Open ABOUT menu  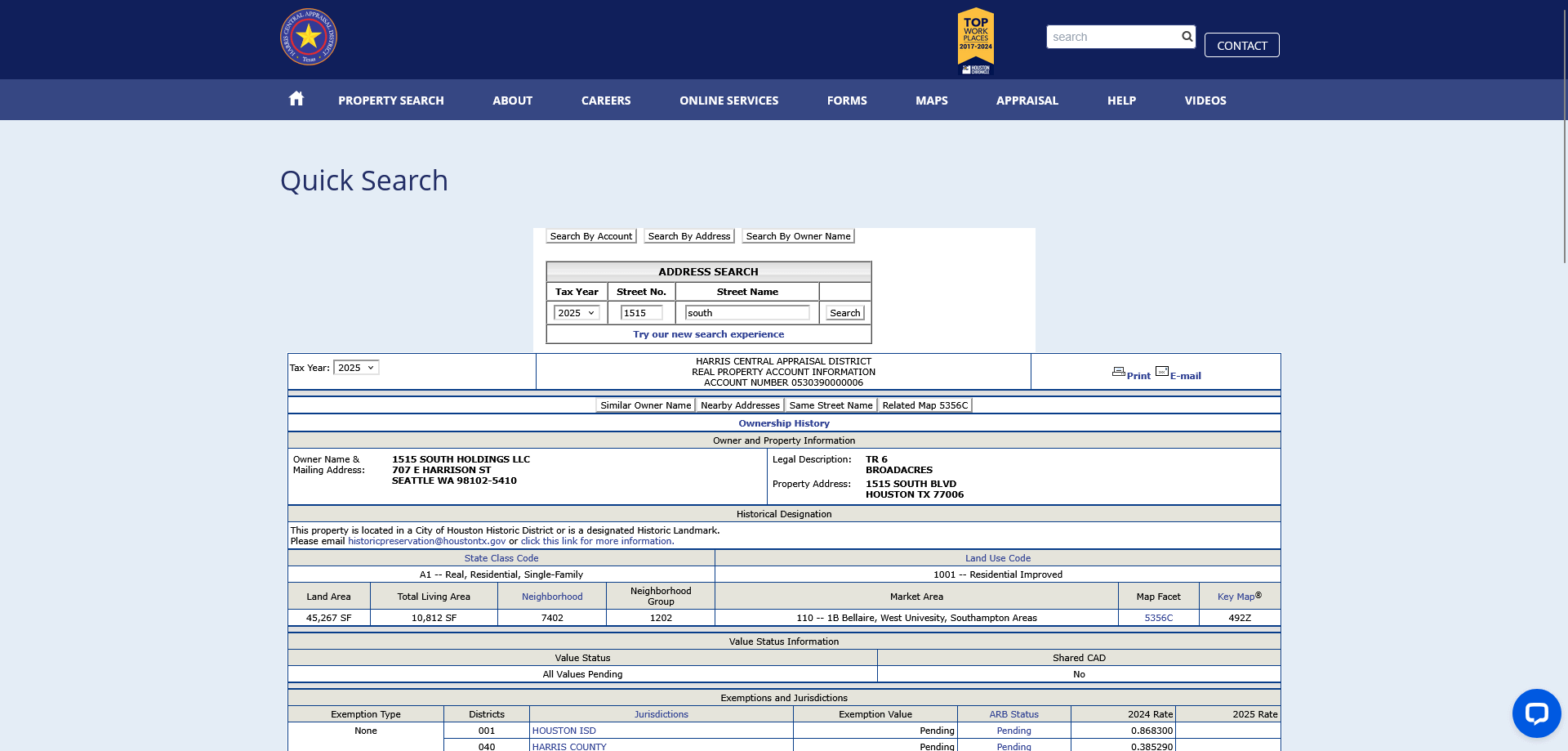[512, 101]
